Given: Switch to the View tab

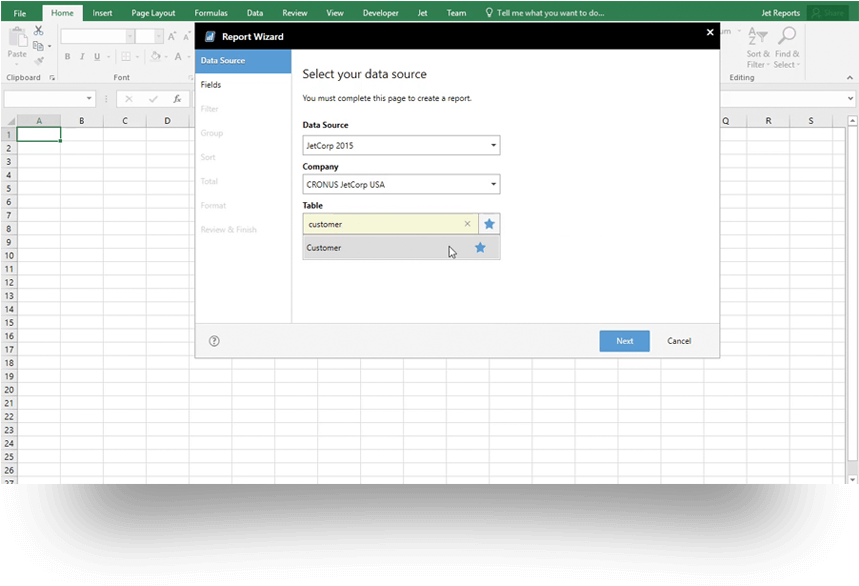Looking at the screenshot, I should point(335,13).
